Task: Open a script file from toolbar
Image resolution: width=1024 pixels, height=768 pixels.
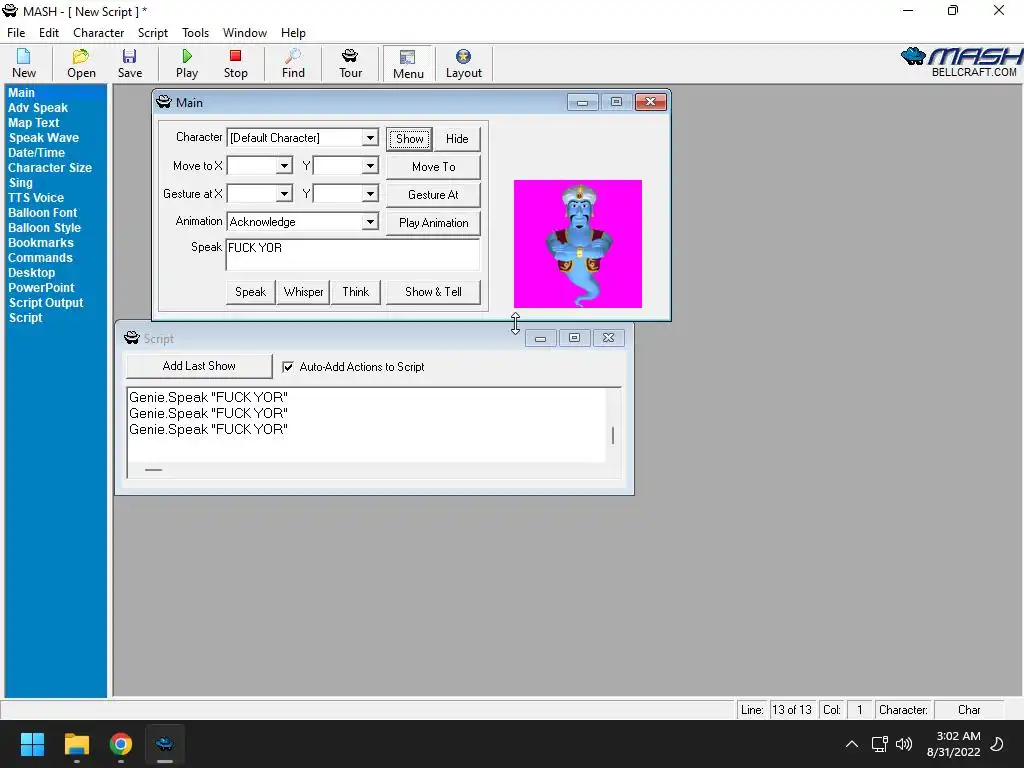Action: coord(81,63)
